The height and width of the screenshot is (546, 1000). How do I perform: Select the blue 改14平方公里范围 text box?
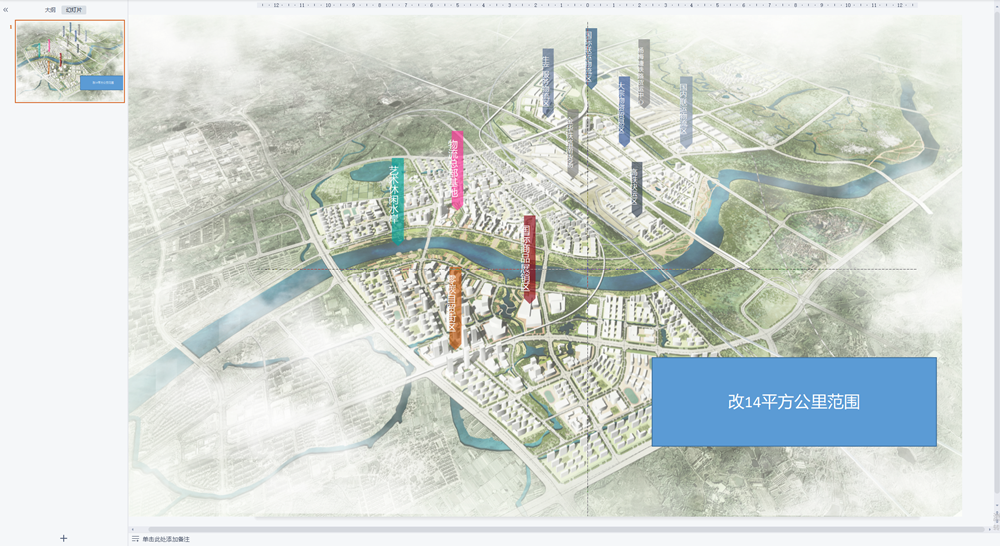[x=794, y=402]
